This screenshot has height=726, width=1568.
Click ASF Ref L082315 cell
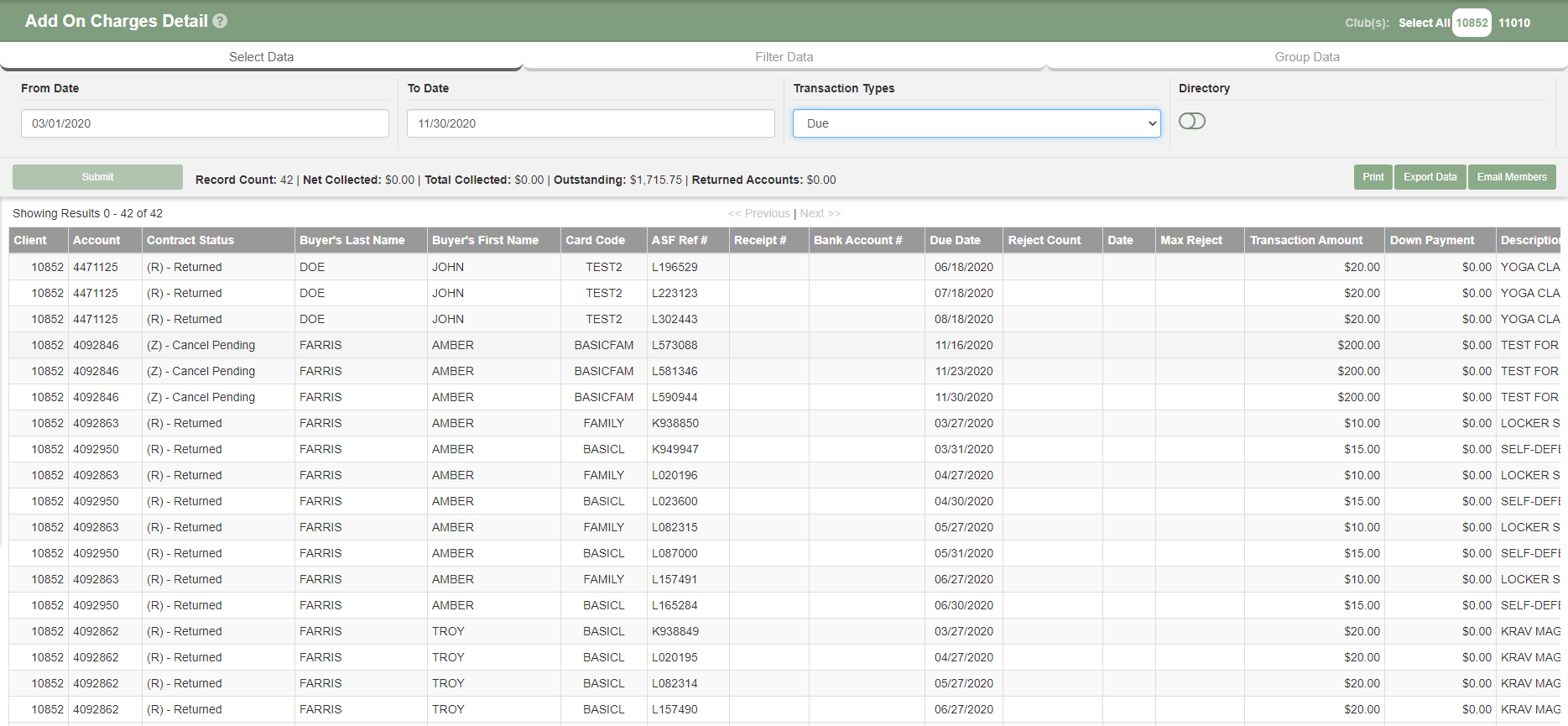[x=688, y=527]
